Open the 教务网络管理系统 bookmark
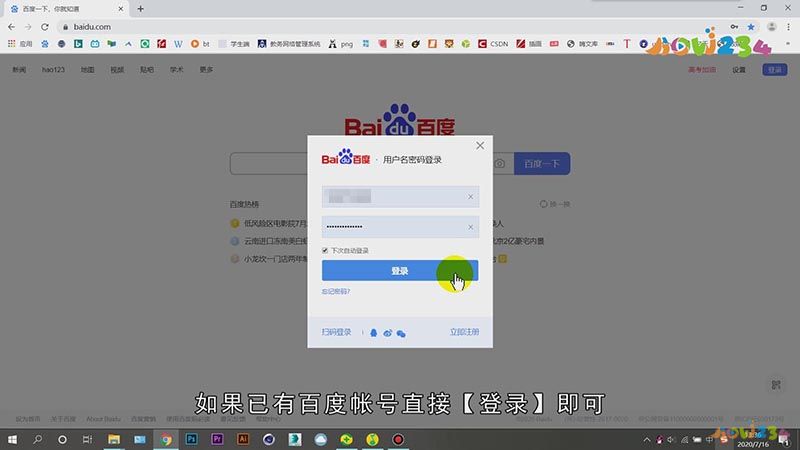 click(x=289, y=44)
